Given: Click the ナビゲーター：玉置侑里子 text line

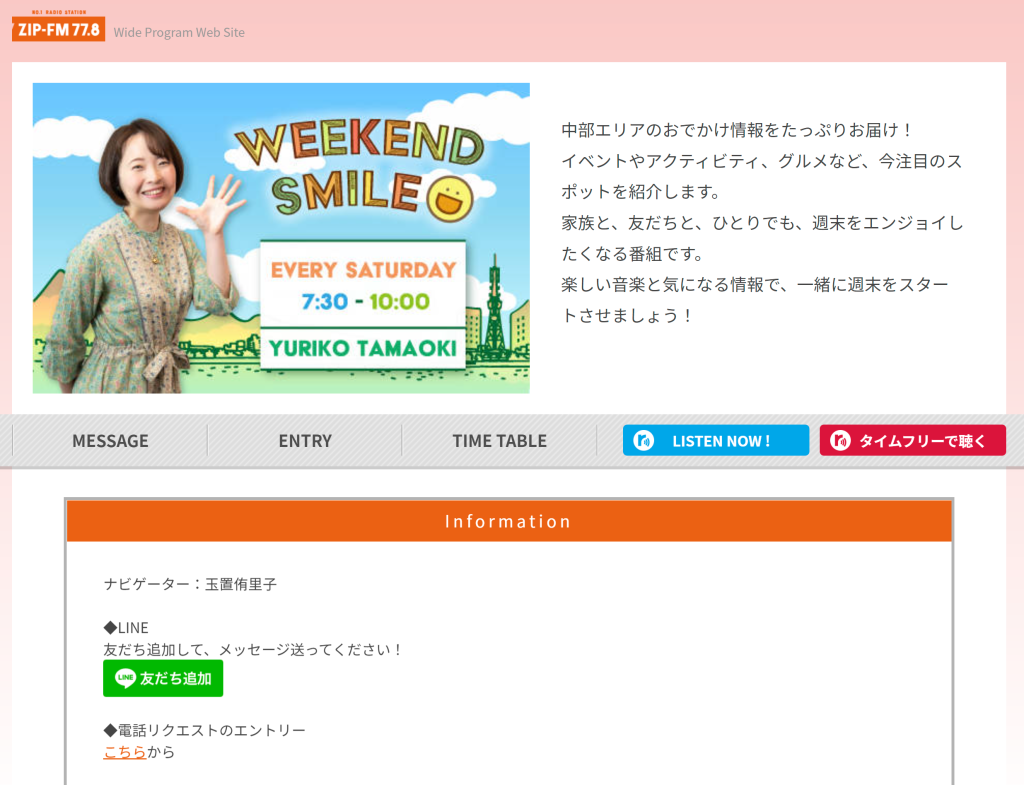Looking at the screenshot, I should 190,584.
